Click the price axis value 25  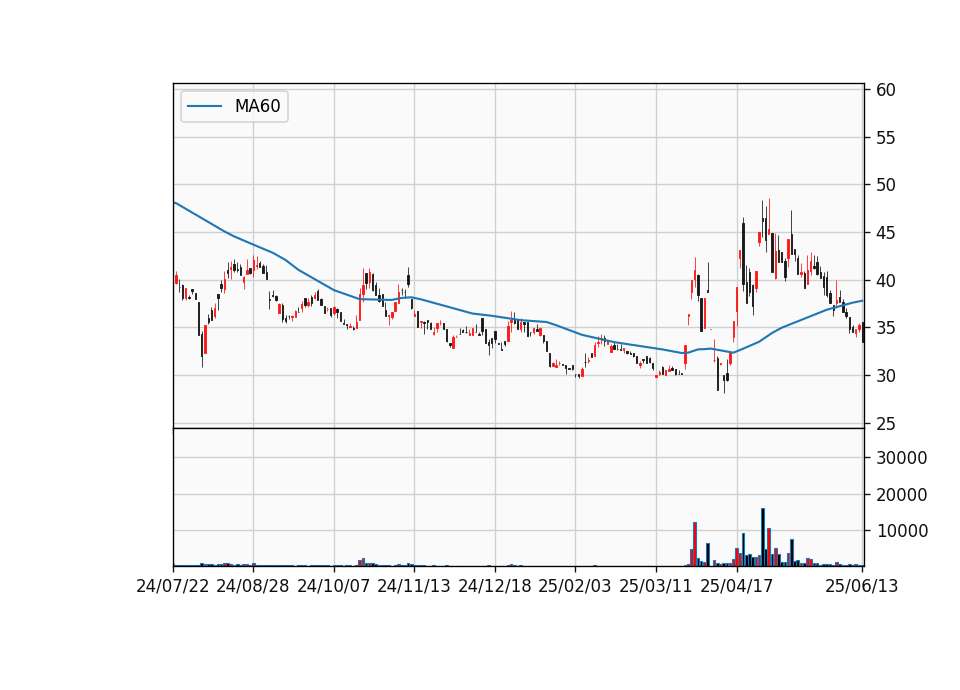pyautogui.click(x=885, y=424)
